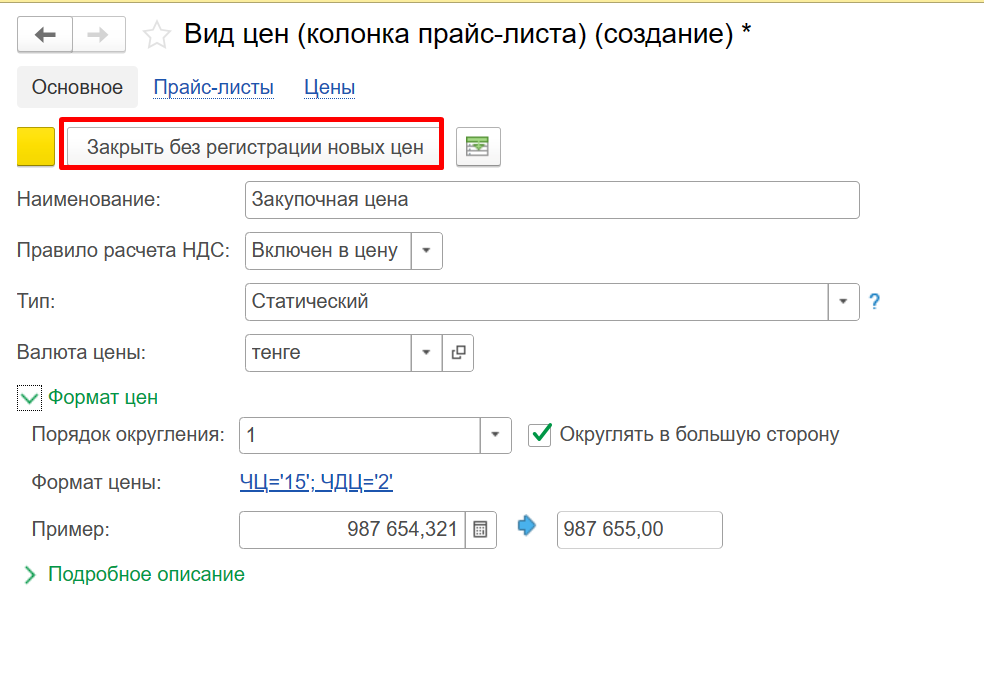Click the forward navigation arrow
This screenshot has height=681, width=984.
pos(98,35)
